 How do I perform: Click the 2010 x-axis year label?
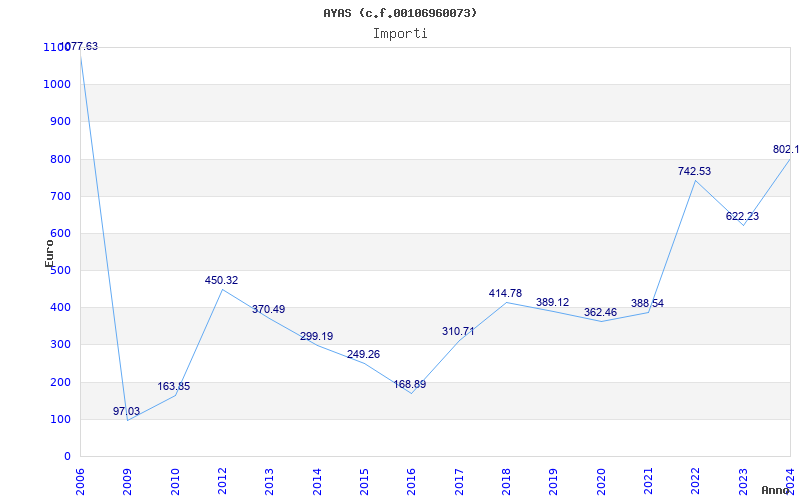(174, 482)
